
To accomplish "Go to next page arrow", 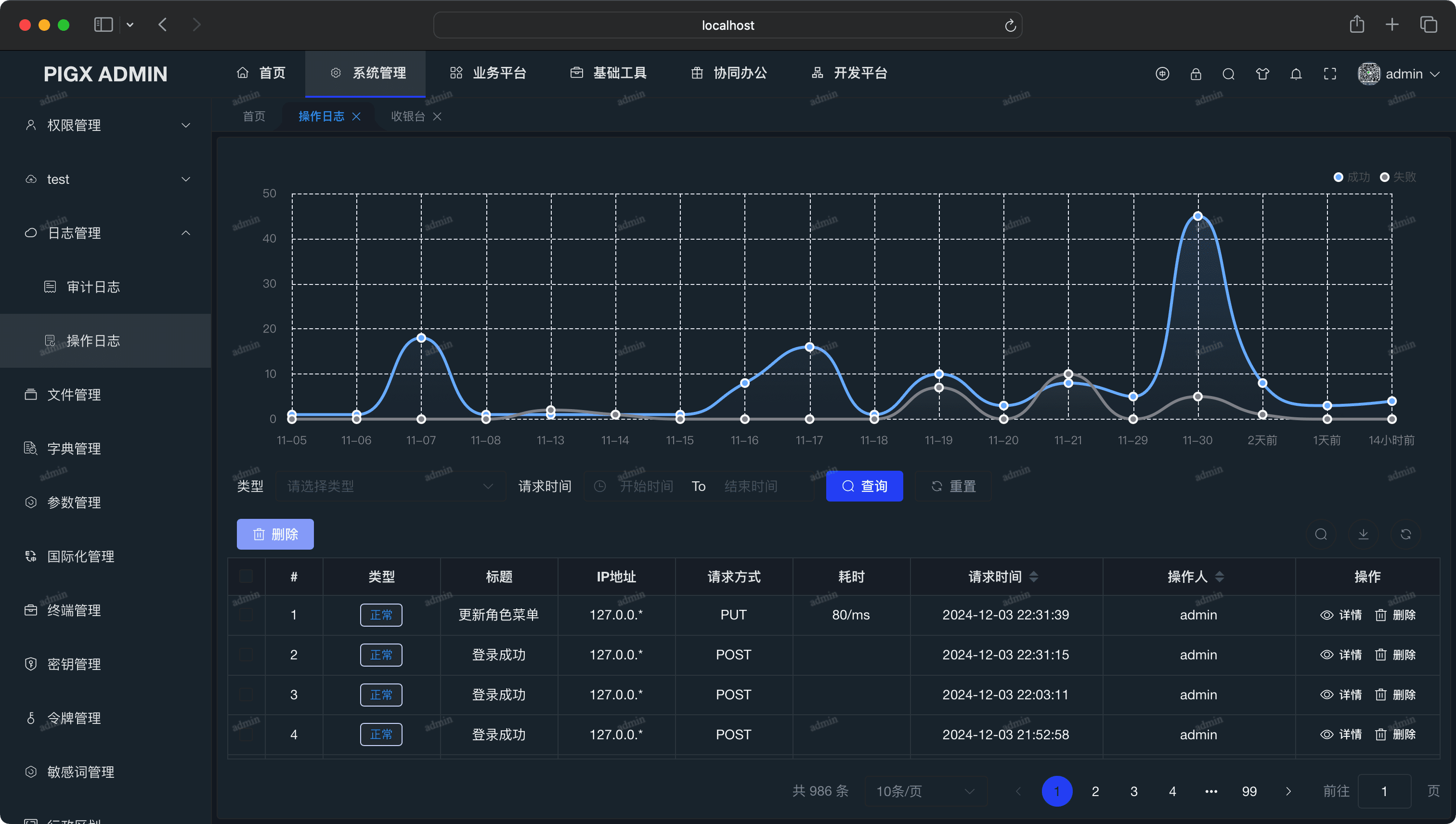I will pyautogui.click(x=1288, y=791).
